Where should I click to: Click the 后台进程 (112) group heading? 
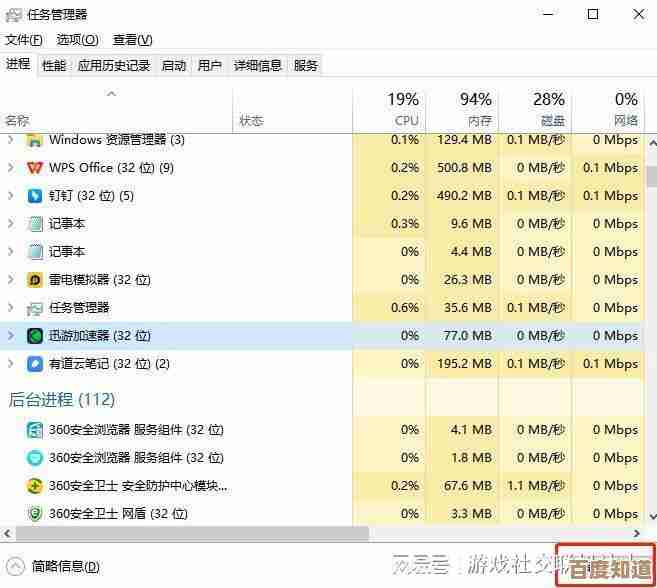pos(62,399)
